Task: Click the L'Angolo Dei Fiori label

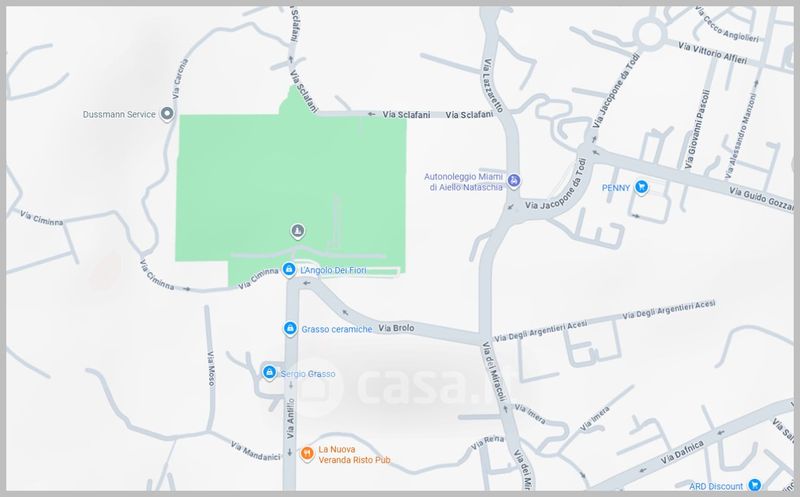Action: tap(333, 270)
